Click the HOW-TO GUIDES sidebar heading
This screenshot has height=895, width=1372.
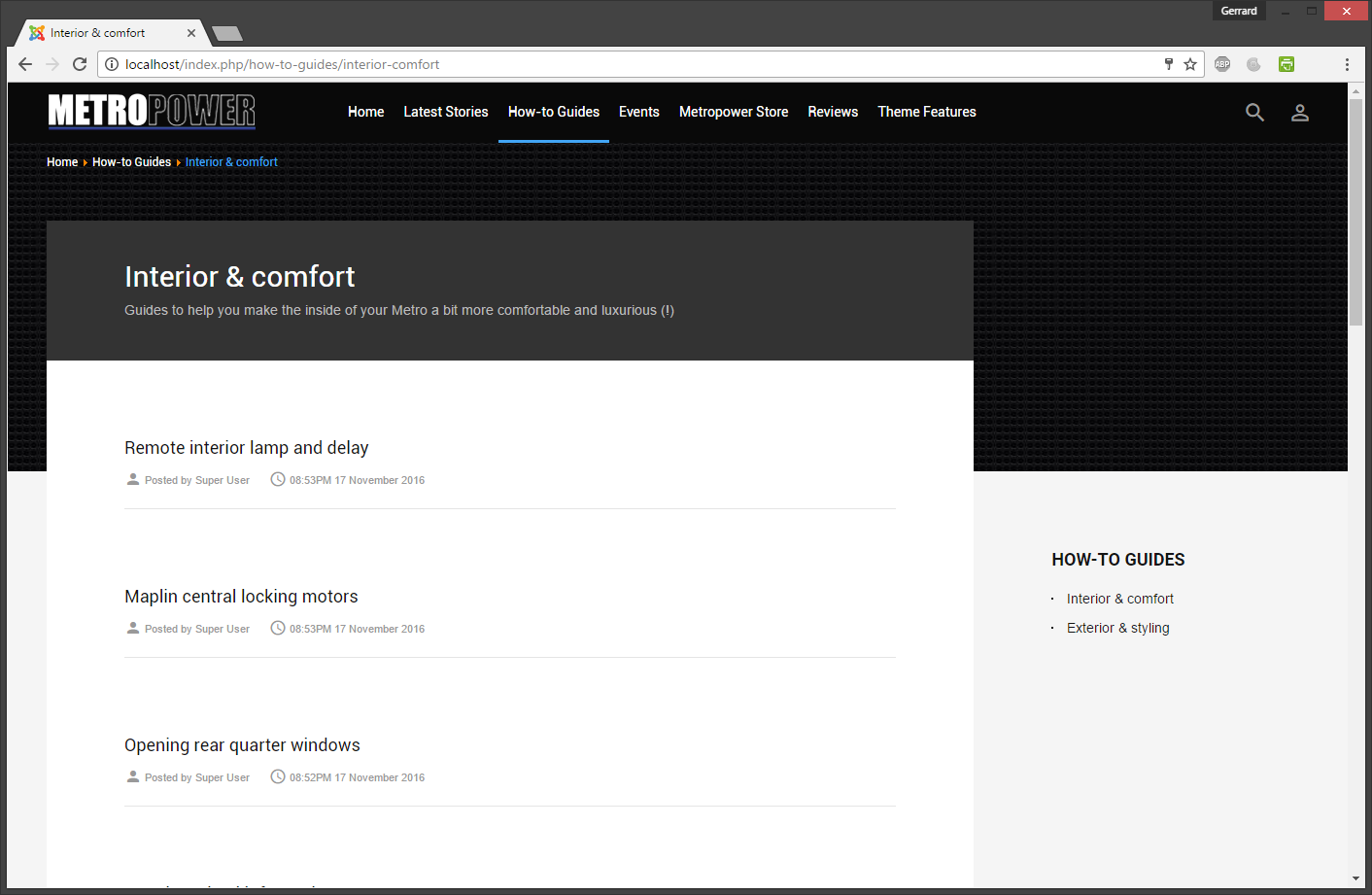point(1118,560)
